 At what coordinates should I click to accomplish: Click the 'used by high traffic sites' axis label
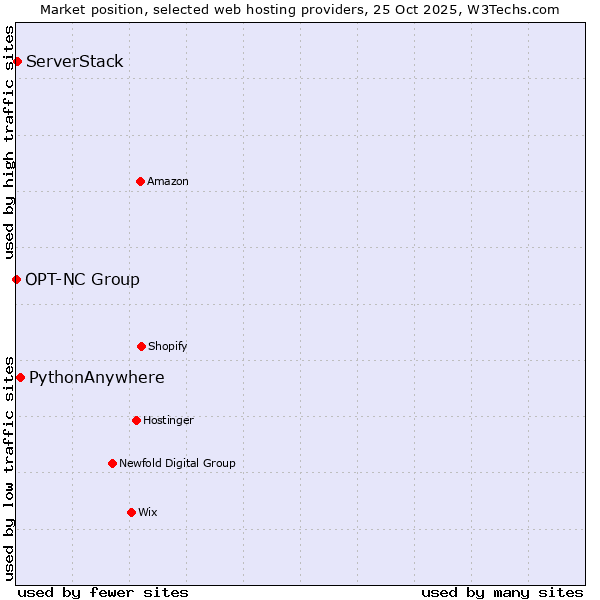(x=9, y=142)
